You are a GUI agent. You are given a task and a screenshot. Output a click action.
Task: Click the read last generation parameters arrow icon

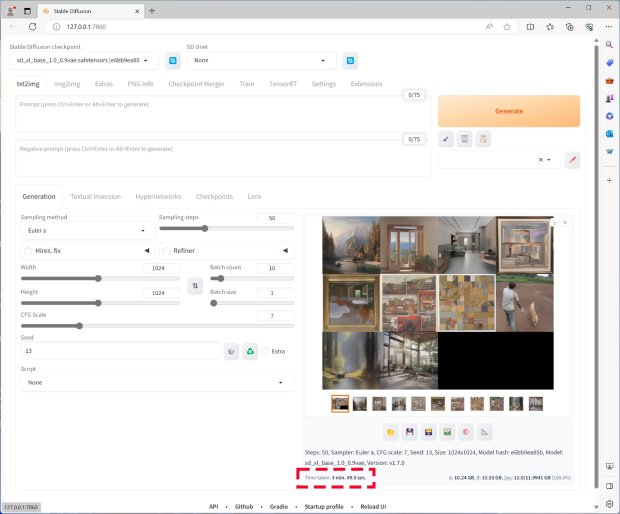click(446, 139)
